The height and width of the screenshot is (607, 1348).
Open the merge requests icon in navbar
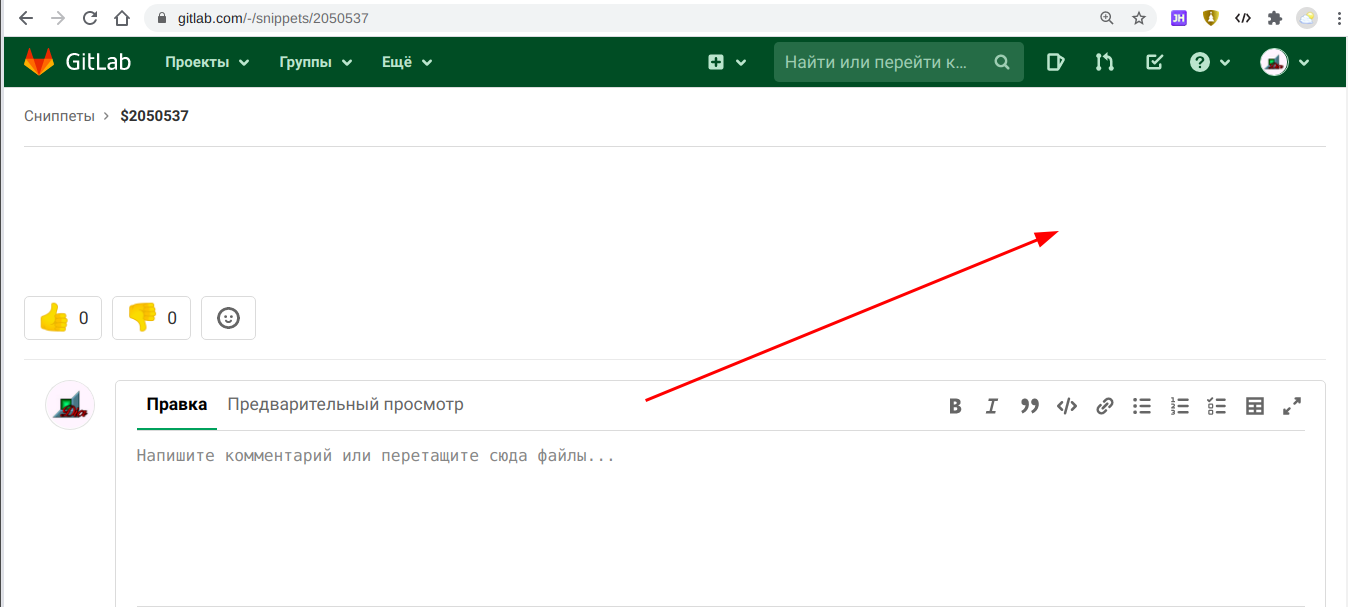click(1104, 62)
